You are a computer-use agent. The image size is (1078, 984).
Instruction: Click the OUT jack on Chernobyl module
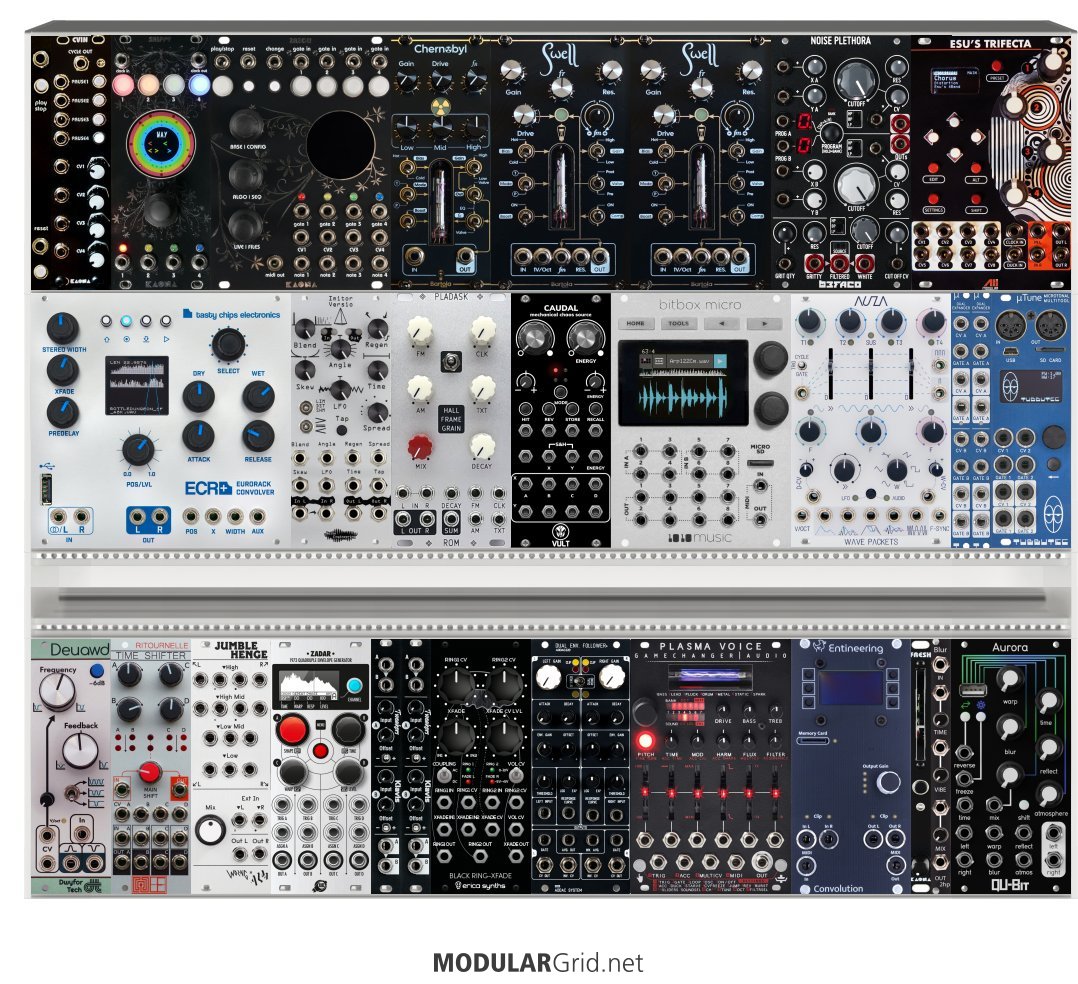tap(465, 256)
